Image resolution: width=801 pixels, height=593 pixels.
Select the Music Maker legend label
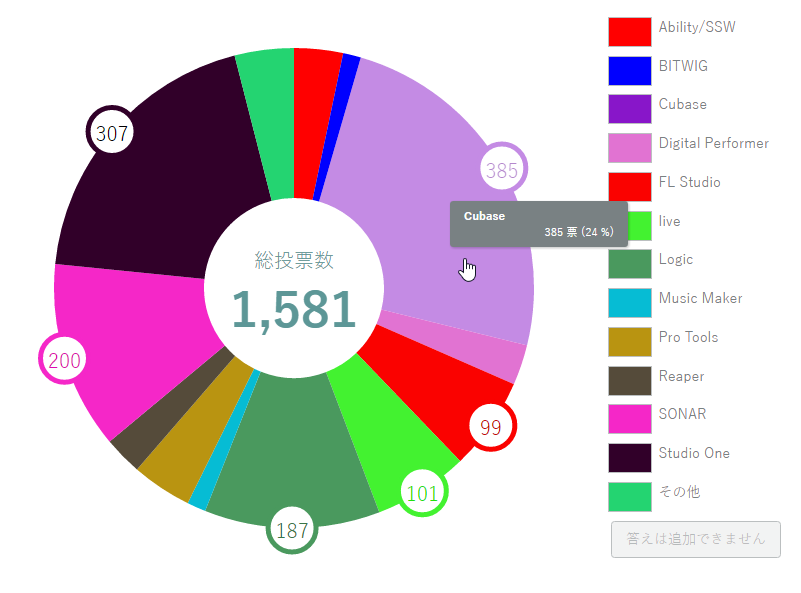coord(700,298)
